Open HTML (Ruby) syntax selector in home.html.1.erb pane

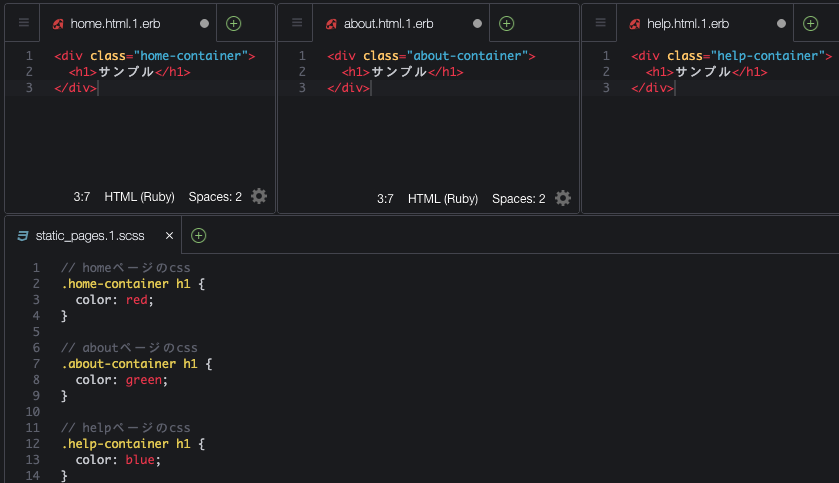pos(139,197)
